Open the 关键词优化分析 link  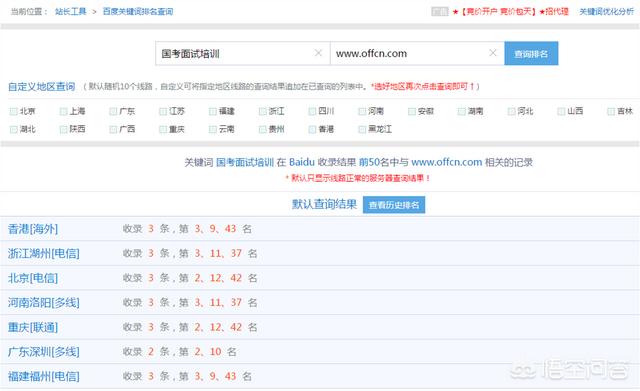[607, 11]
